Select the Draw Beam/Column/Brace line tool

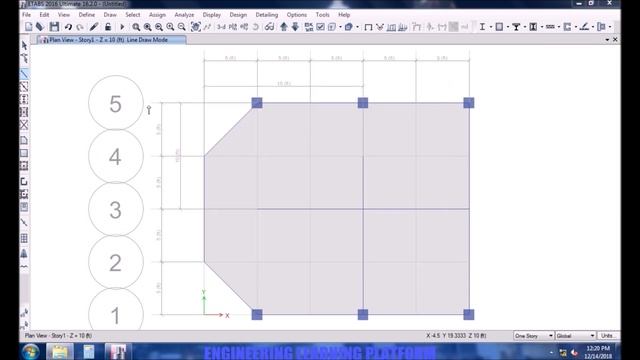24,74
